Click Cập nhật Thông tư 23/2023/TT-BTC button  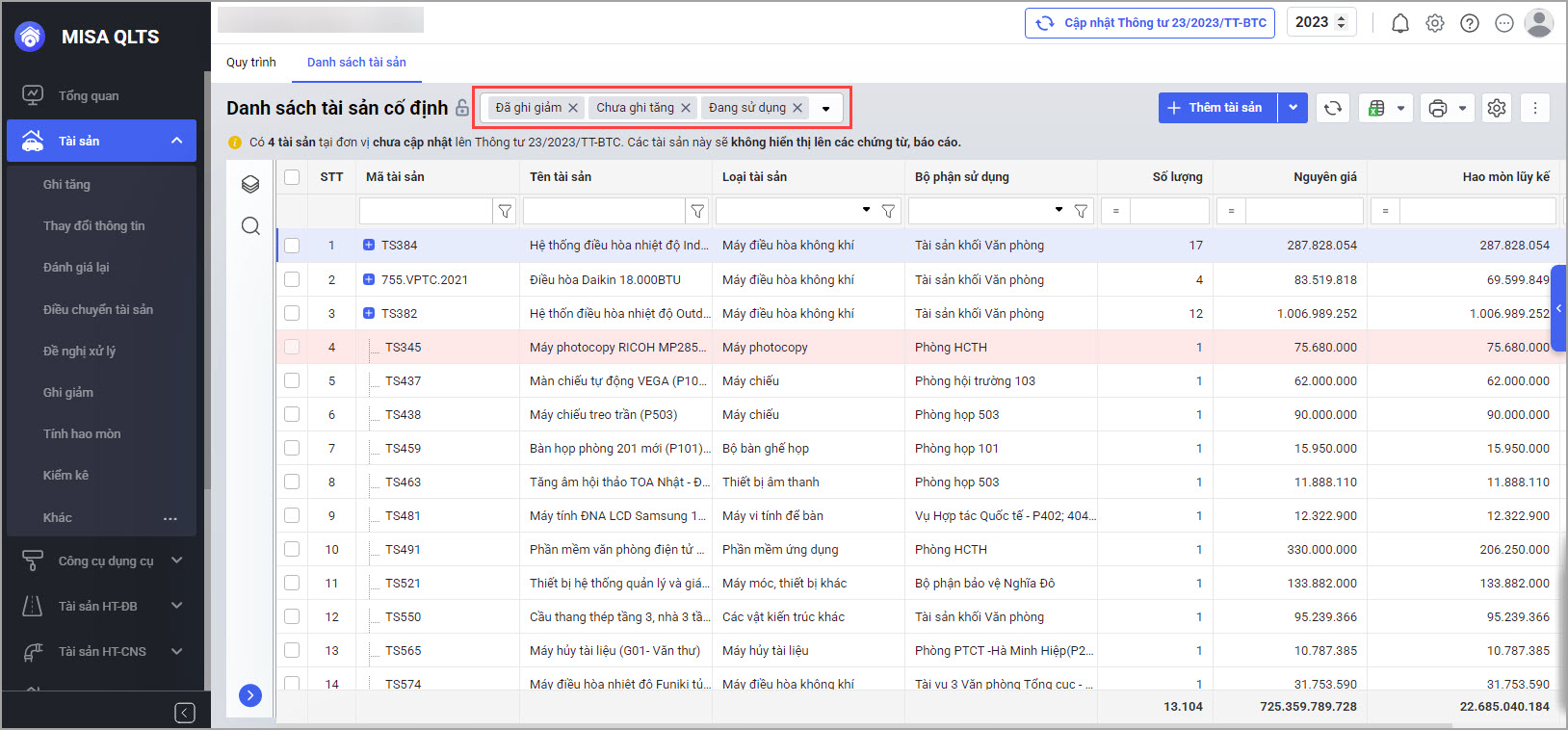(x=1149, y=23)
